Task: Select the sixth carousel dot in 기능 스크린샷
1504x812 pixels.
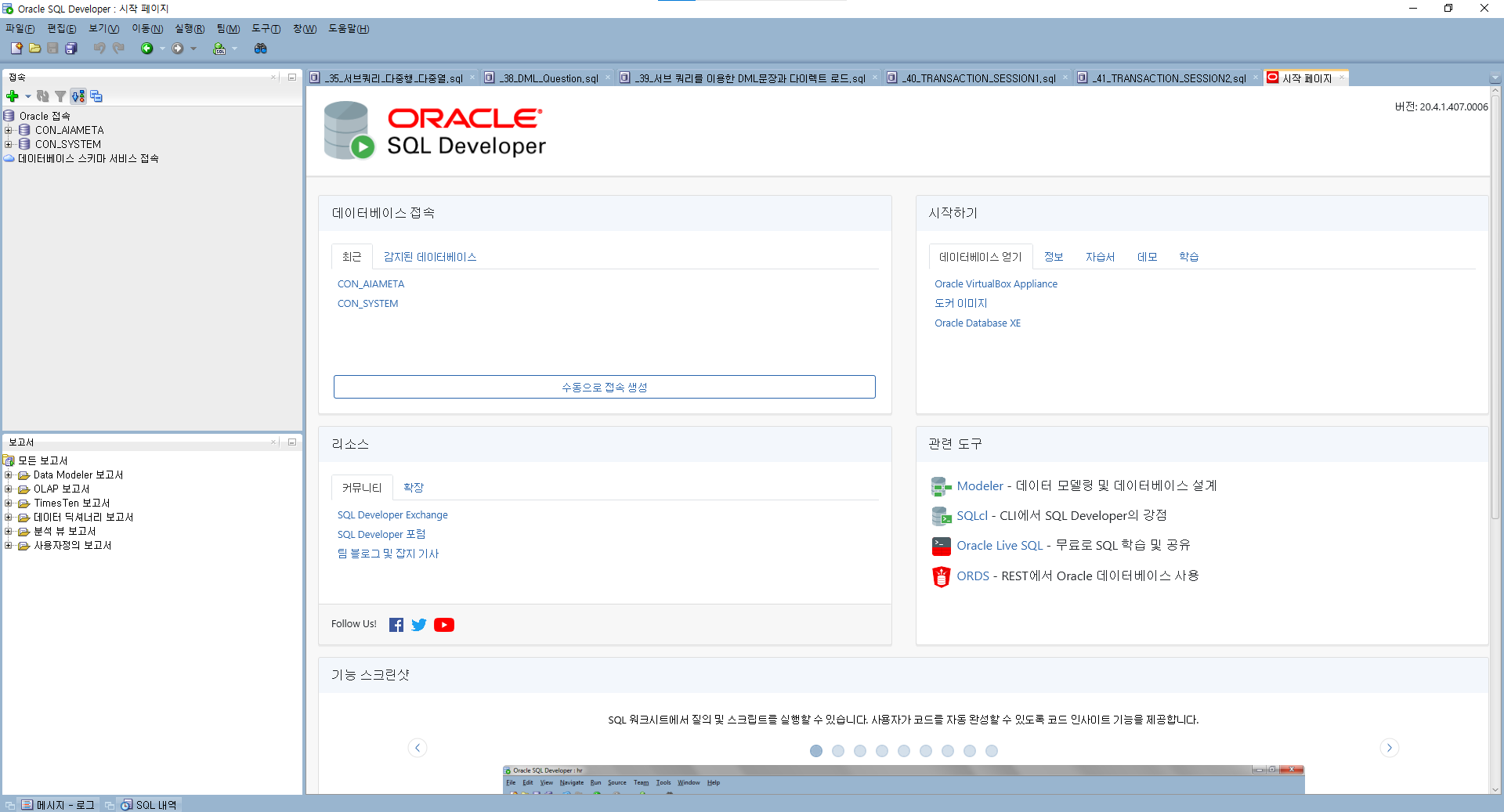Action: (926, 751)
